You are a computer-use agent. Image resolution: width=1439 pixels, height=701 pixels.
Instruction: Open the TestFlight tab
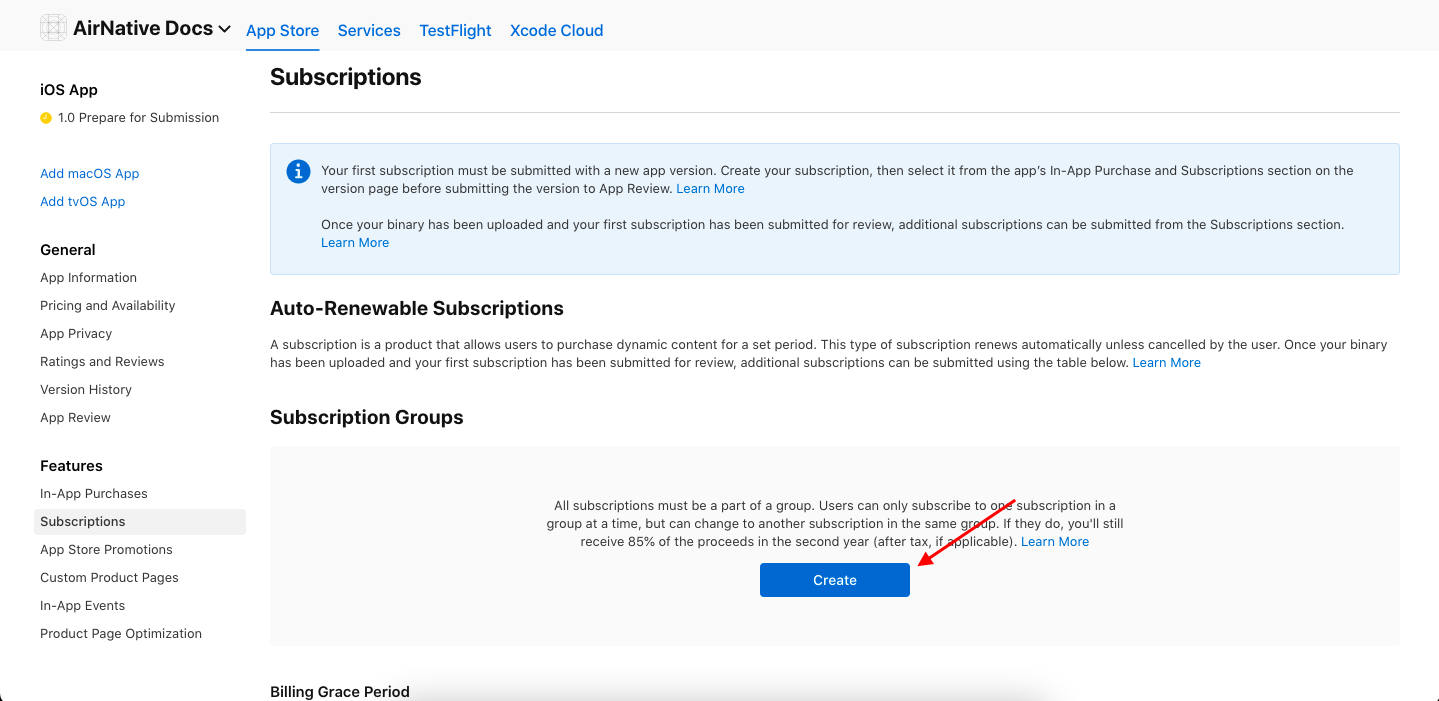point(455,31)
